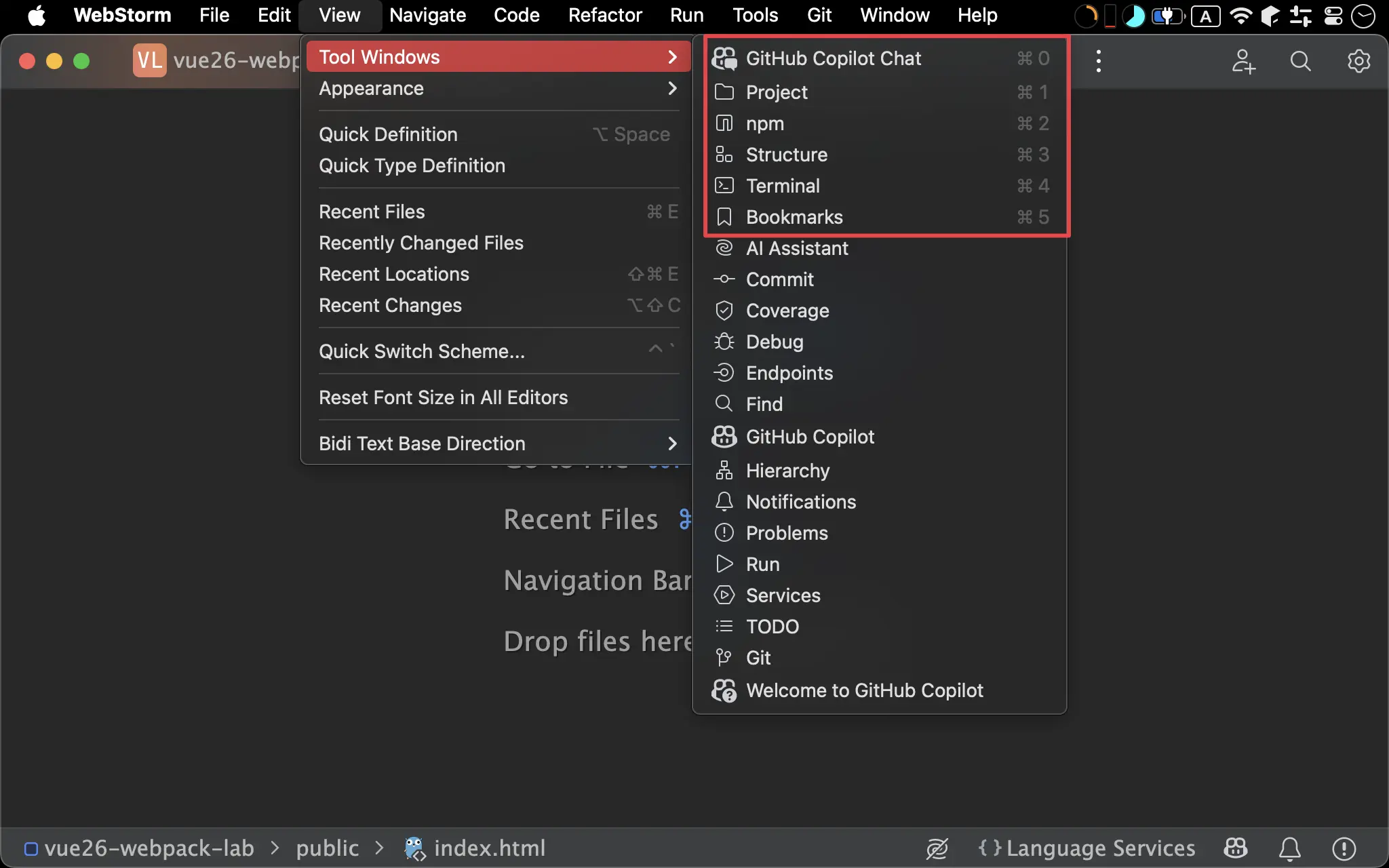
Task: Click the crossed-out AI completion status icon
Action: (937, 848)
